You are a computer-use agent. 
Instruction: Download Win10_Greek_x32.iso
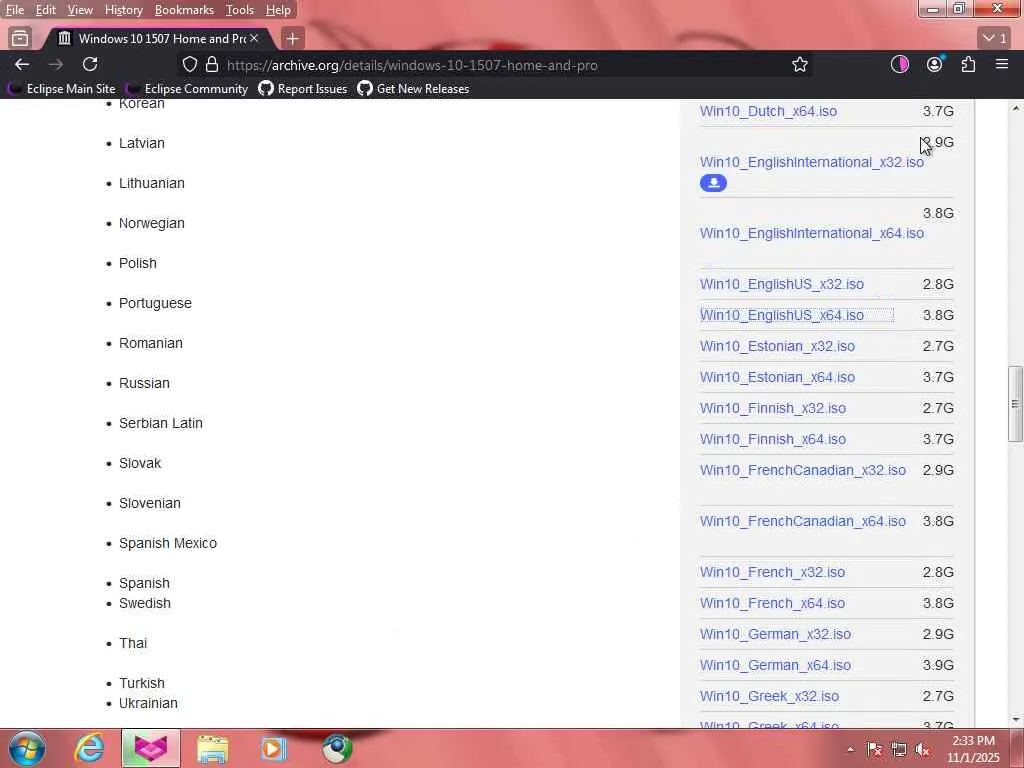click(x=769, y=696)
